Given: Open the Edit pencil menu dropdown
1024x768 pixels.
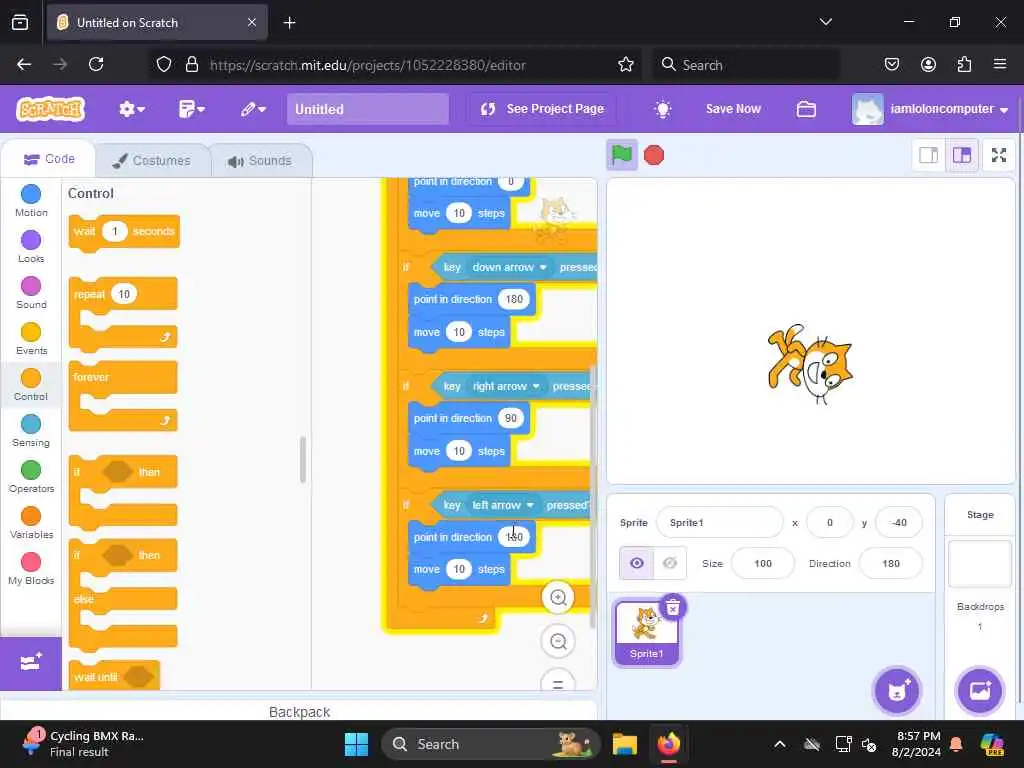Looking at the screenshot, I should tap(253, 109).
